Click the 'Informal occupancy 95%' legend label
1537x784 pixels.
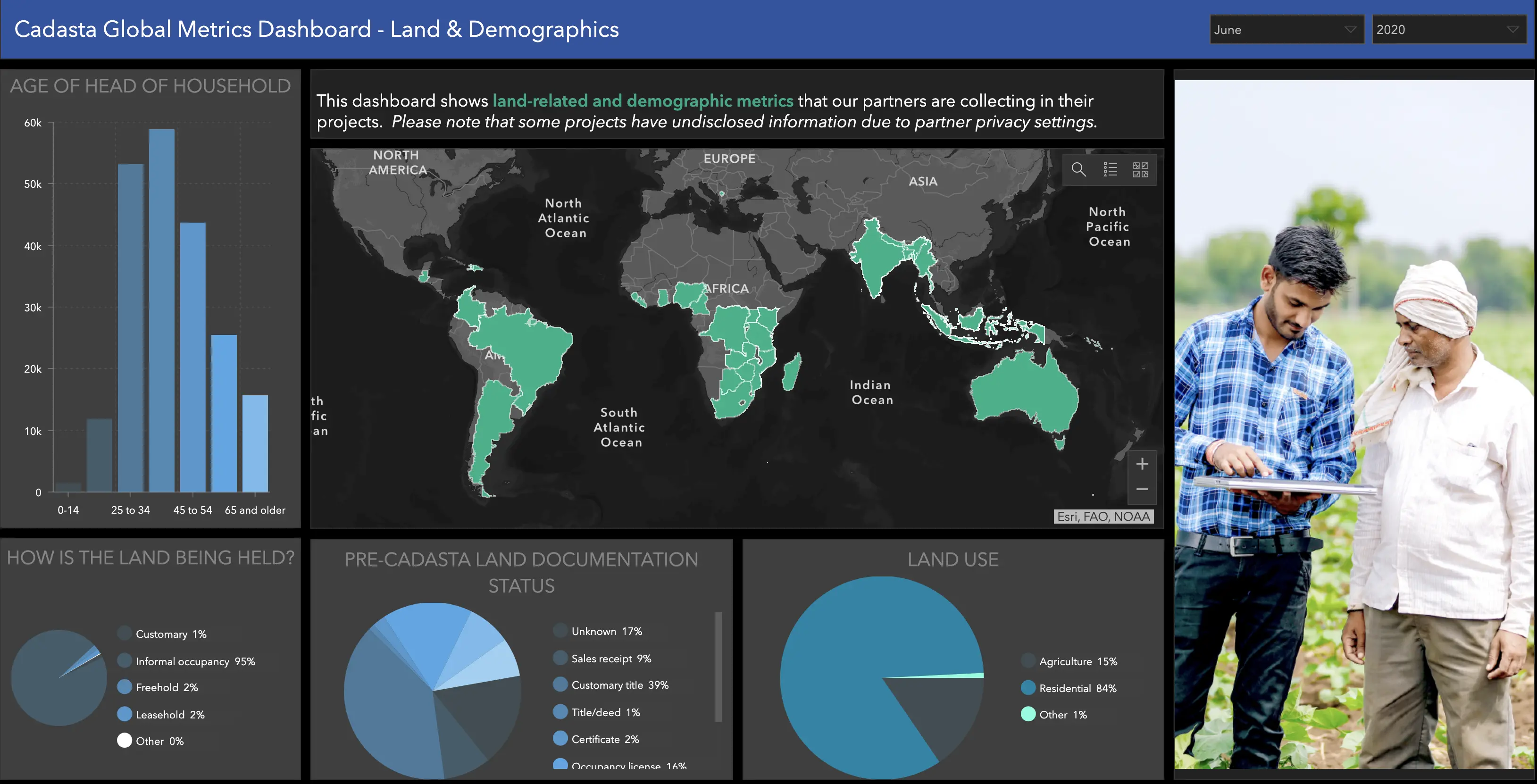195,661
